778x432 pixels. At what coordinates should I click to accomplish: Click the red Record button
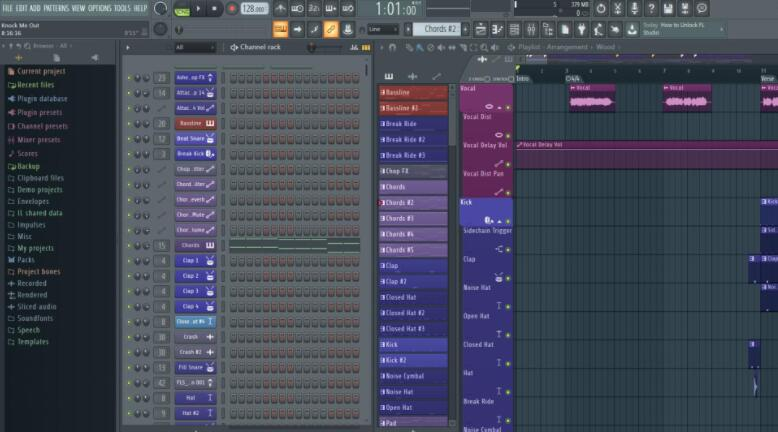tap(232, 8)
